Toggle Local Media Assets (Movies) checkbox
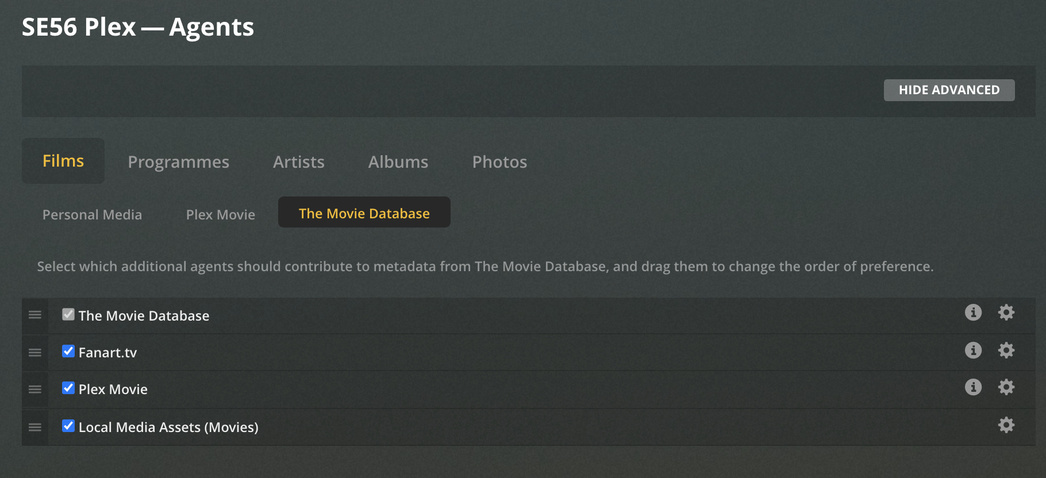This screenshot has width=1046, height=478. (x=68, y=426)
